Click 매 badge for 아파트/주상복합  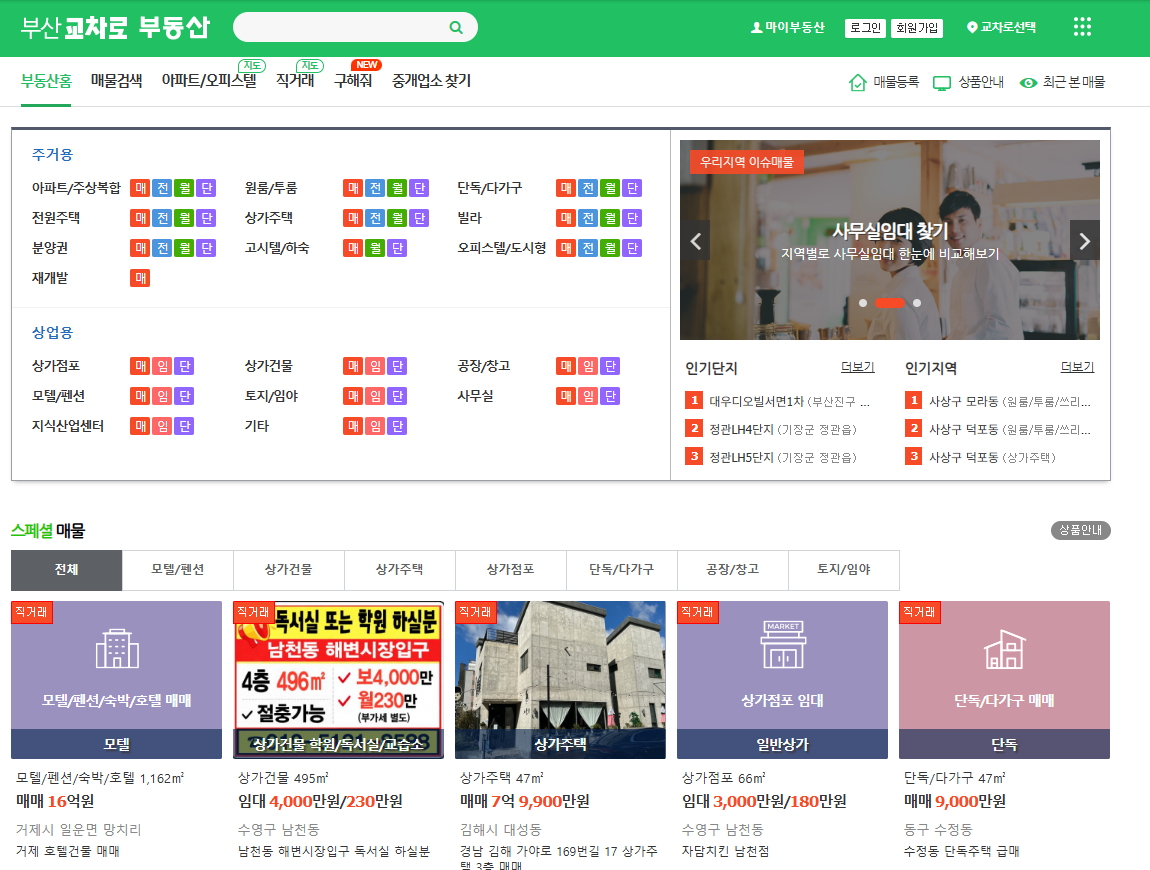coord(140,188)
